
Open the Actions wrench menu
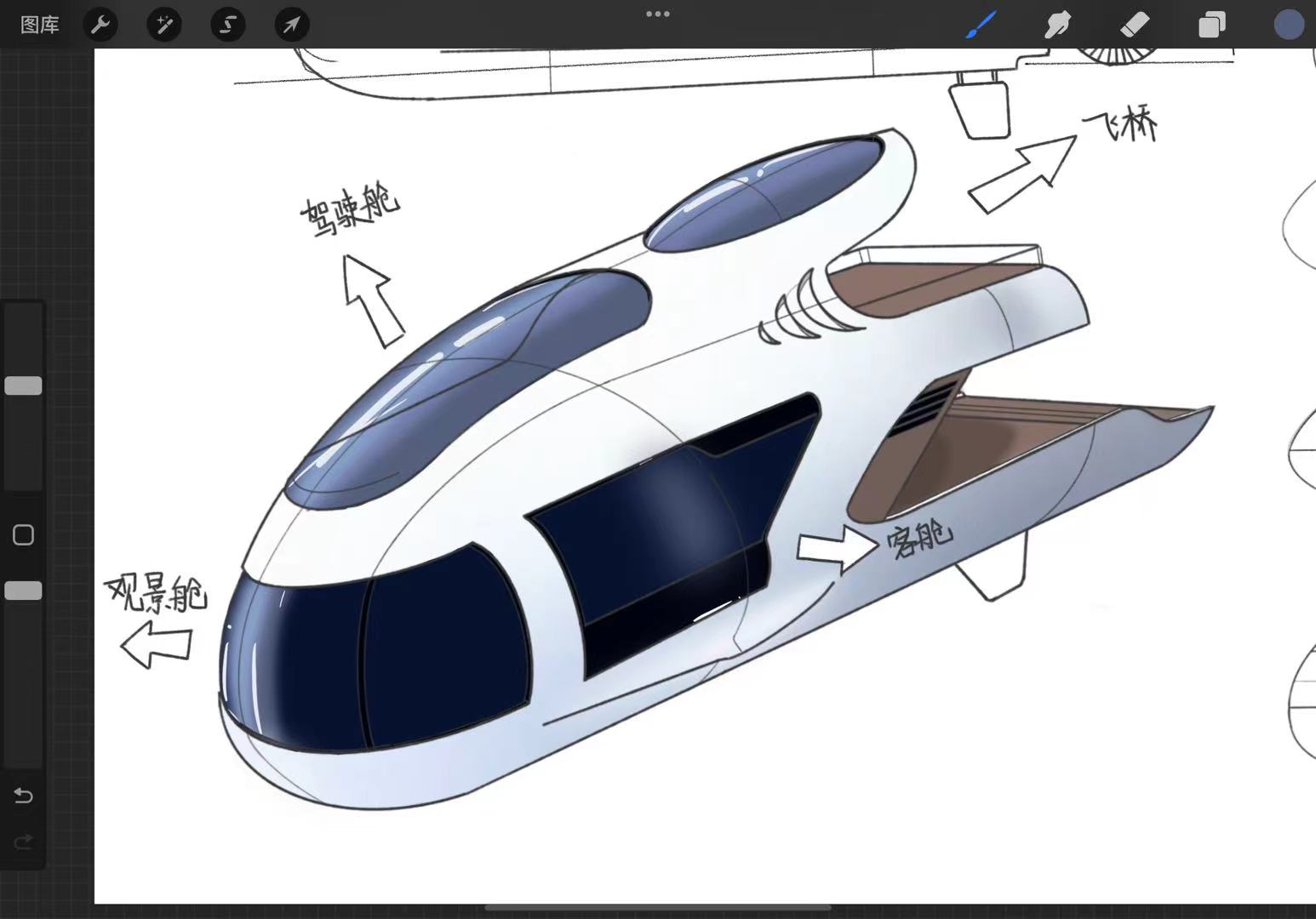tap(100, 25)
